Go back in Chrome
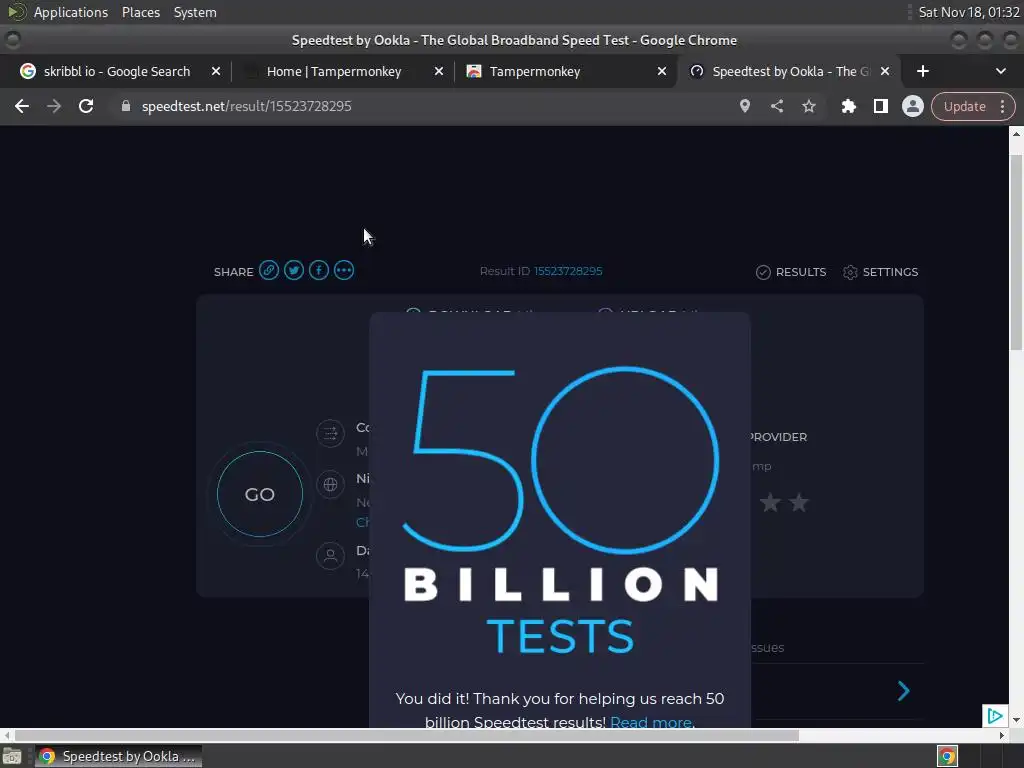The image size is (1024, 768). (22, 106)
